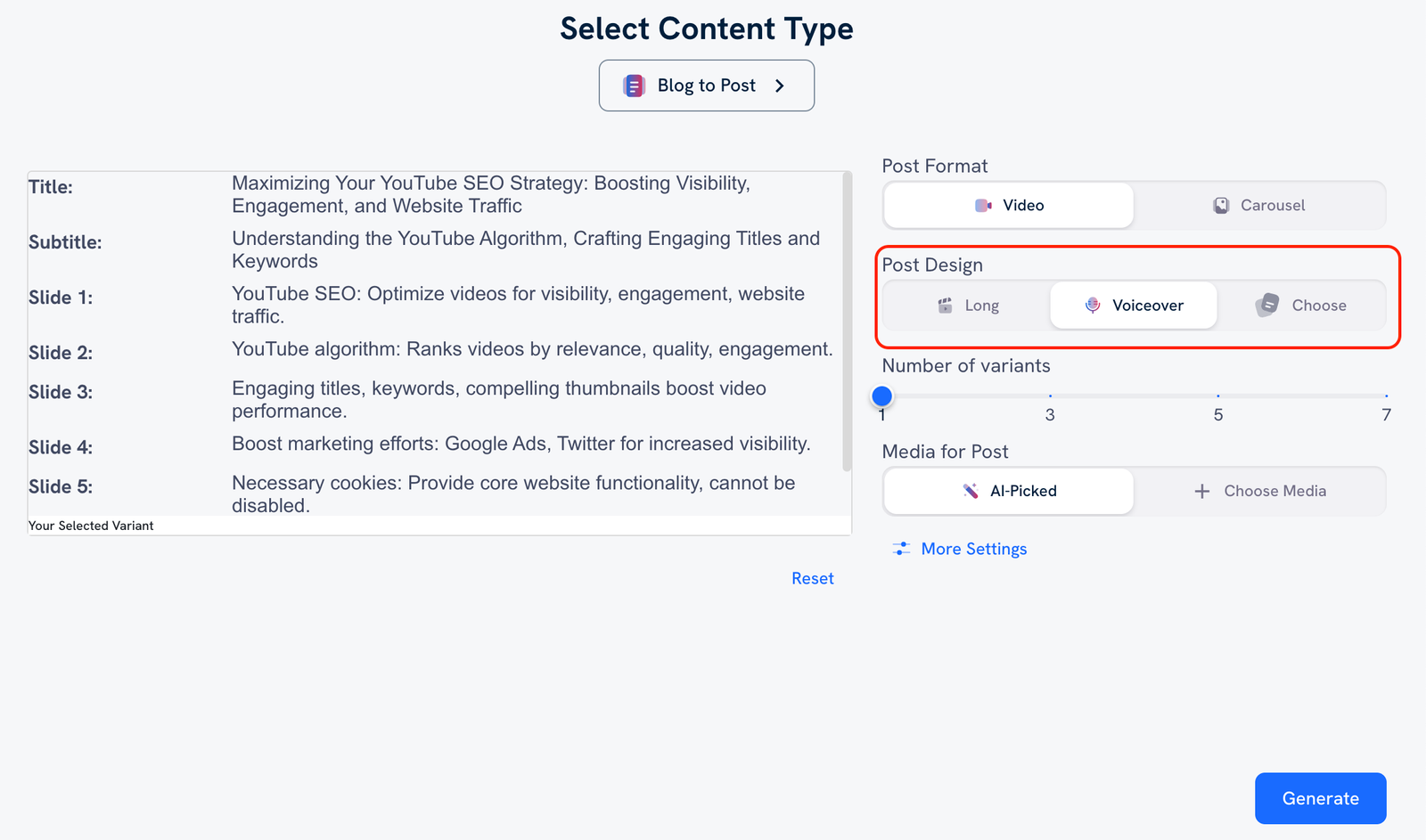The height and width of the screenshot is (840, 1426).
Task: Open the Blog to Post content type
Action: [x=706, y=85]
